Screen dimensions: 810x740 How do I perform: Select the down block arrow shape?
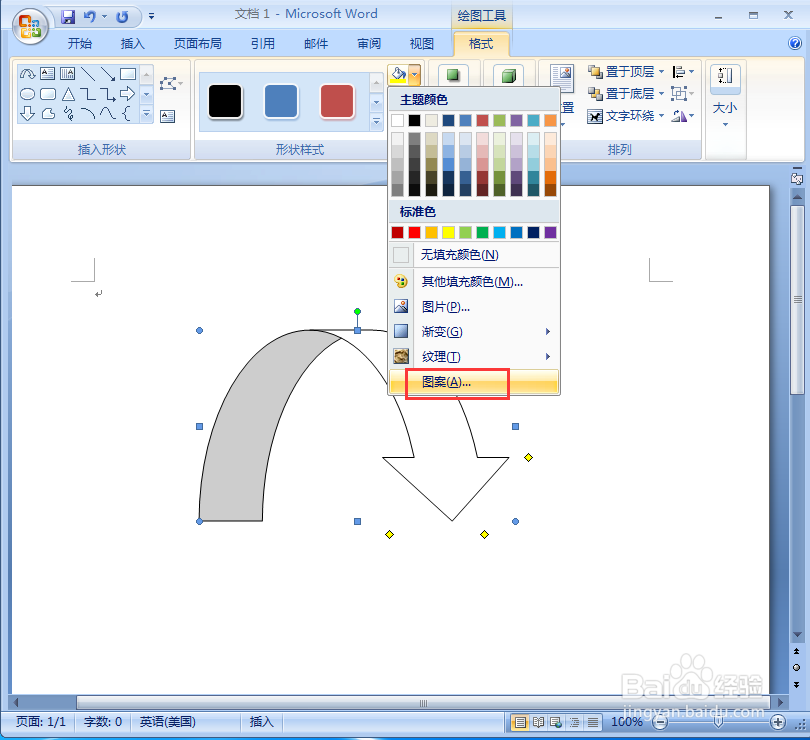(x=27, y=113)
